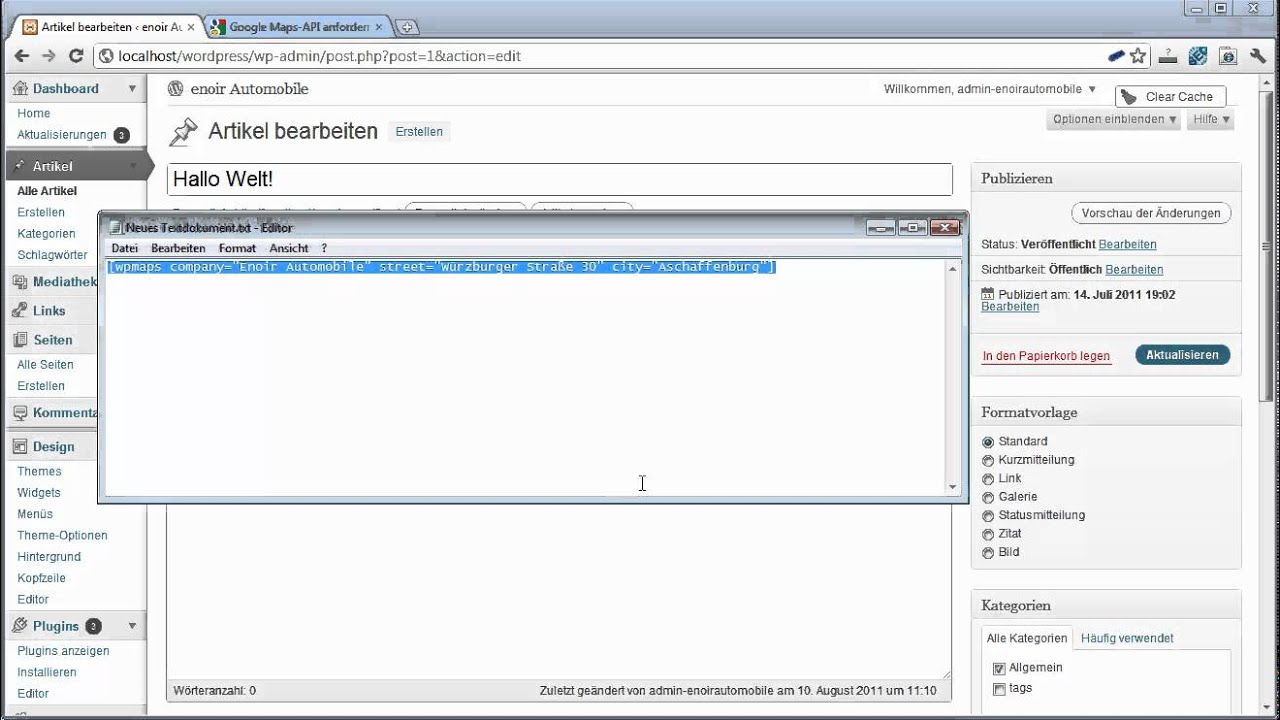Viewport: 1280px width, 720px height.
Task: Open the Hilfe dropdown
Action: [1211, 119]
